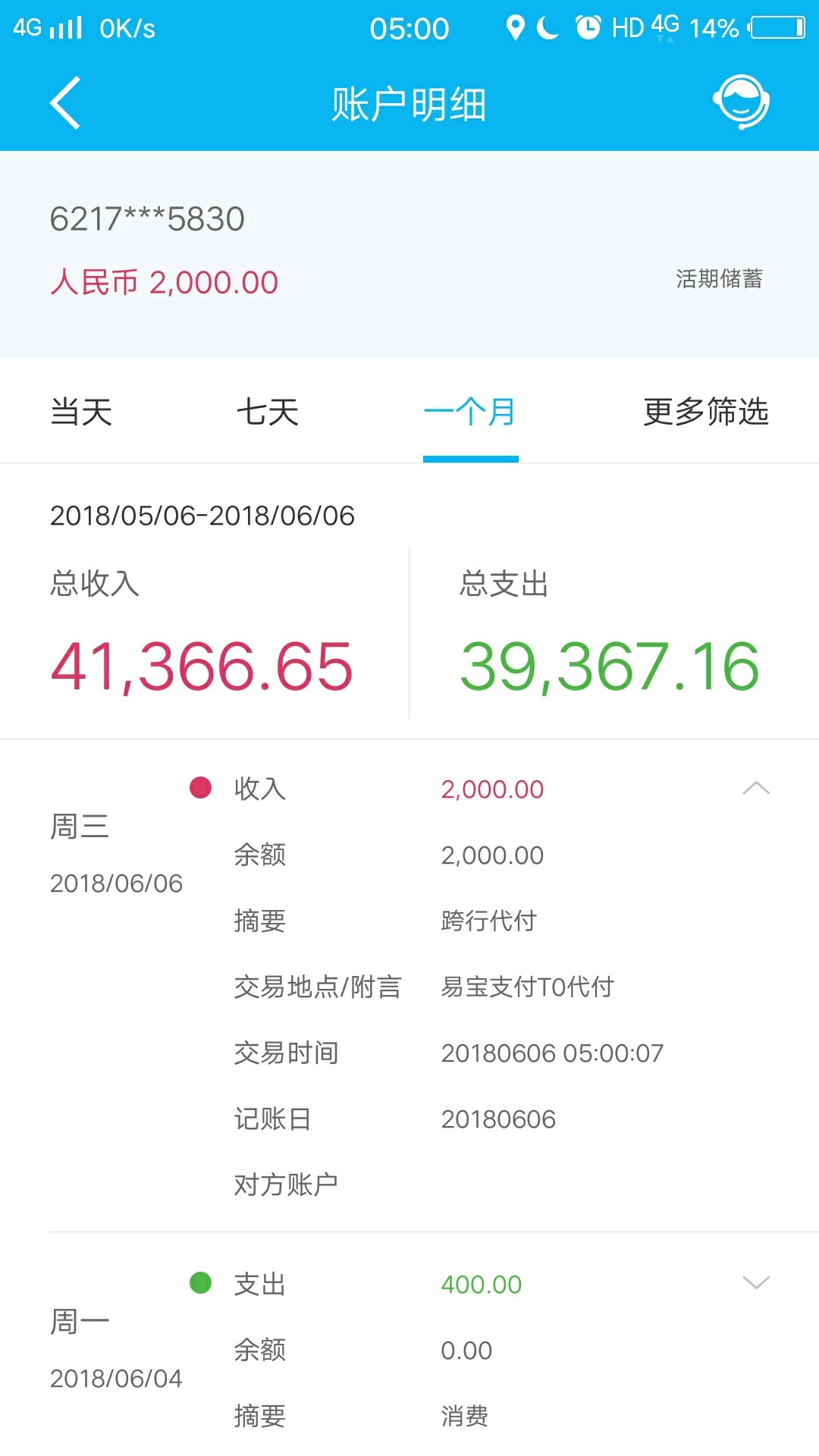The width and height of the screenshot is (819, 1456).
Task: Go back with the left arrow icon
Action: pyautogui.click(x=65, y=103)
